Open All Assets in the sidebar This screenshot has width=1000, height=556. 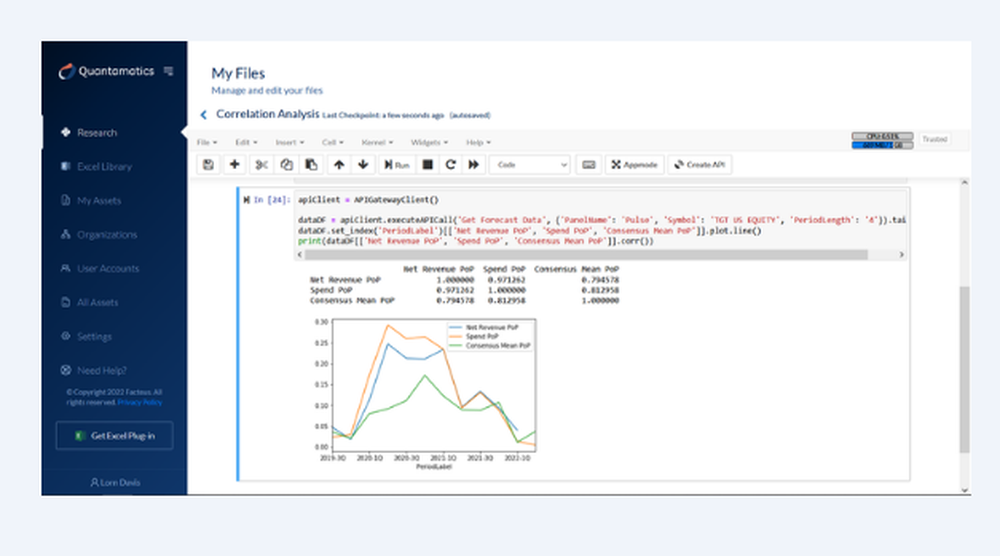click(97, 302)
